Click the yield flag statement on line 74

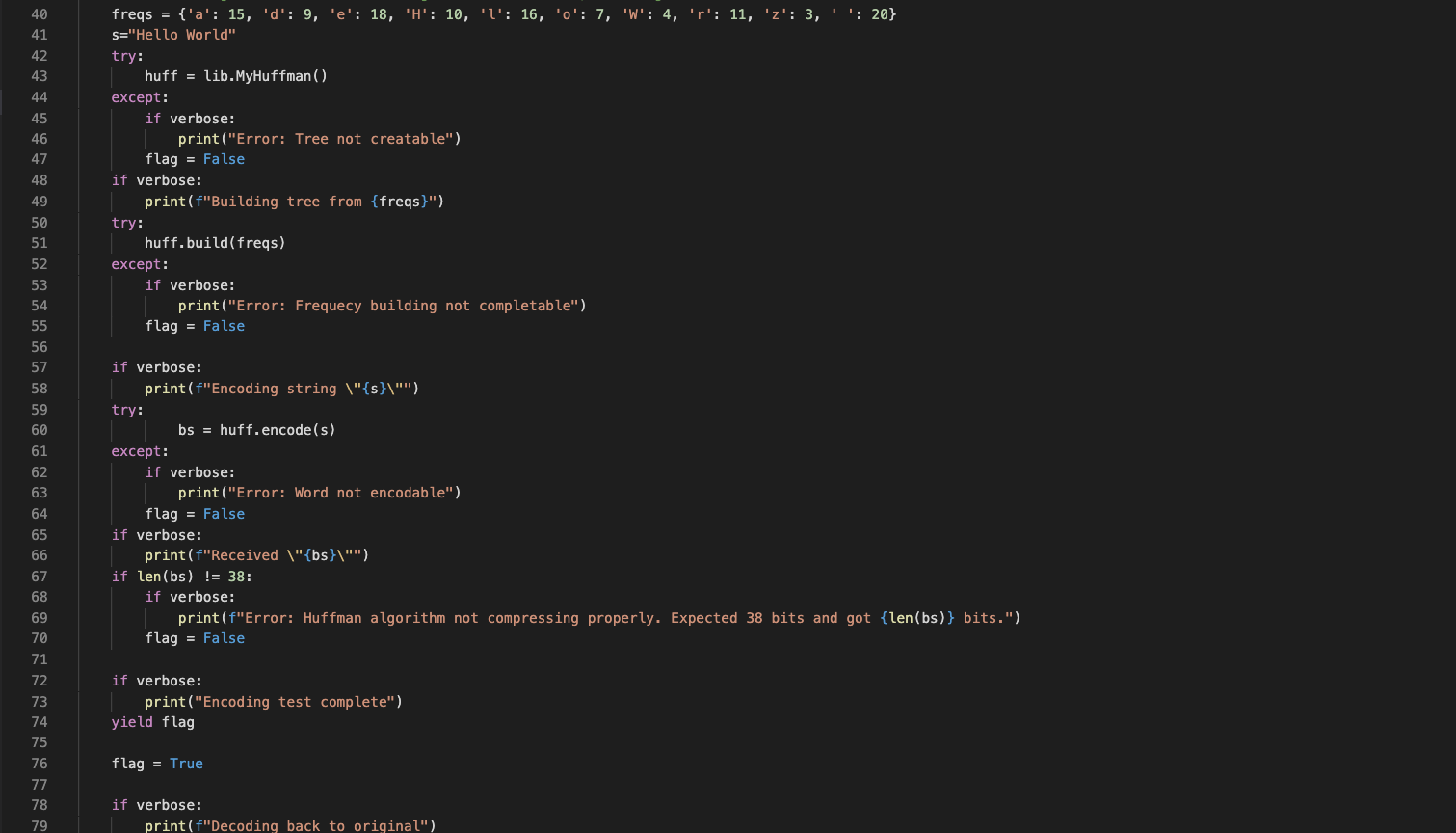point(152,722)
